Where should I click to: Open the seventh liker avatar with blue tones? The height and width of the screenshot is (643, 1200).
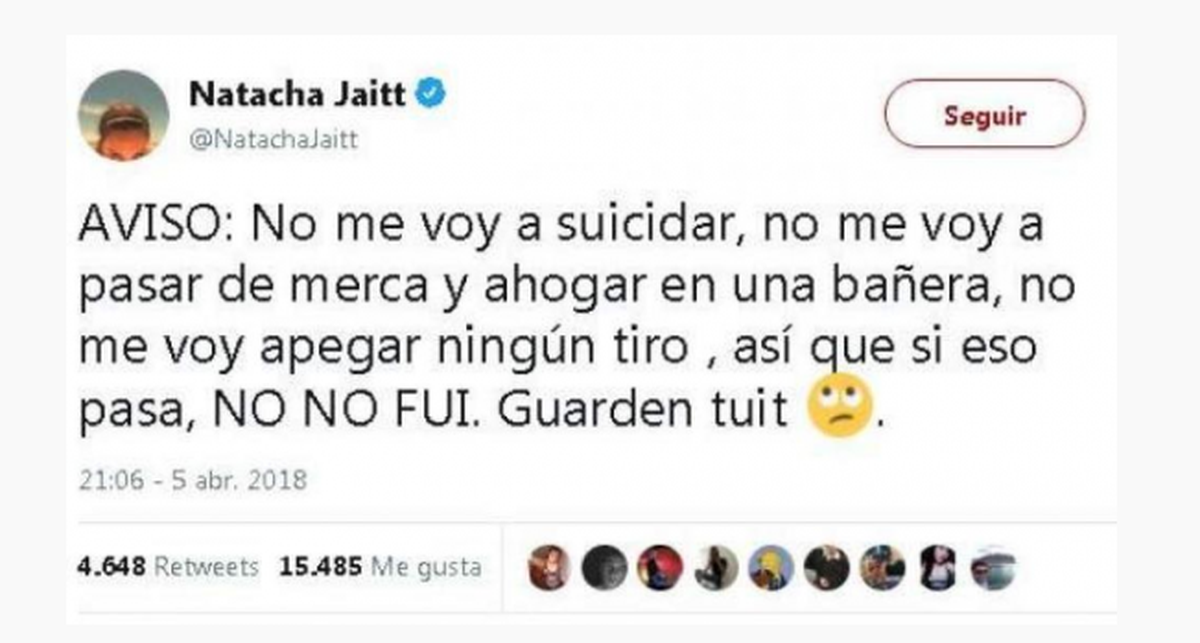882,567
